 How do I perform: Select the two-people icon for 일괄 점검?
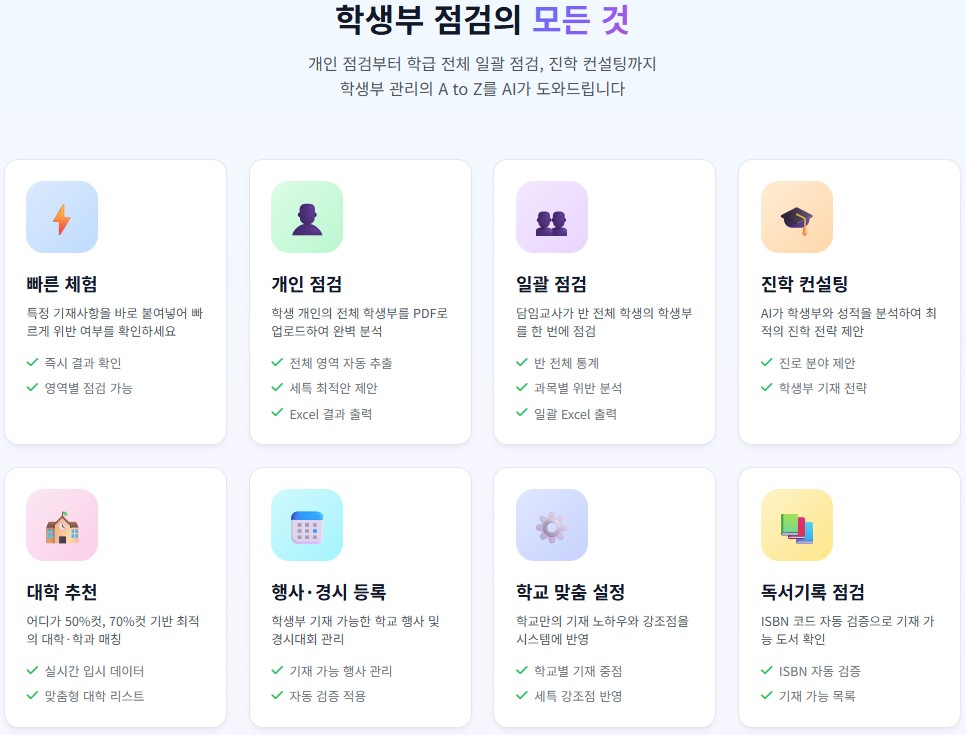(552, 217)
